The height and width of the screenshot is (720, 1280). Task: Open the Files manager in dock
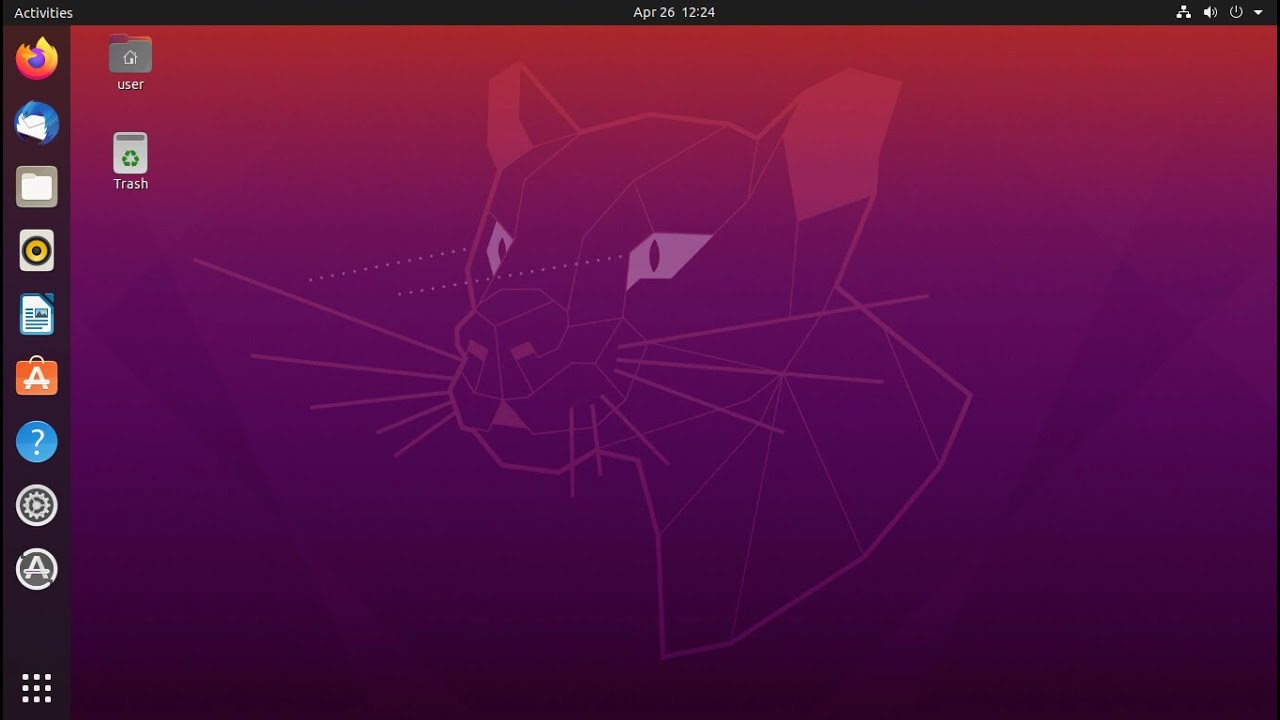(37, 187)
